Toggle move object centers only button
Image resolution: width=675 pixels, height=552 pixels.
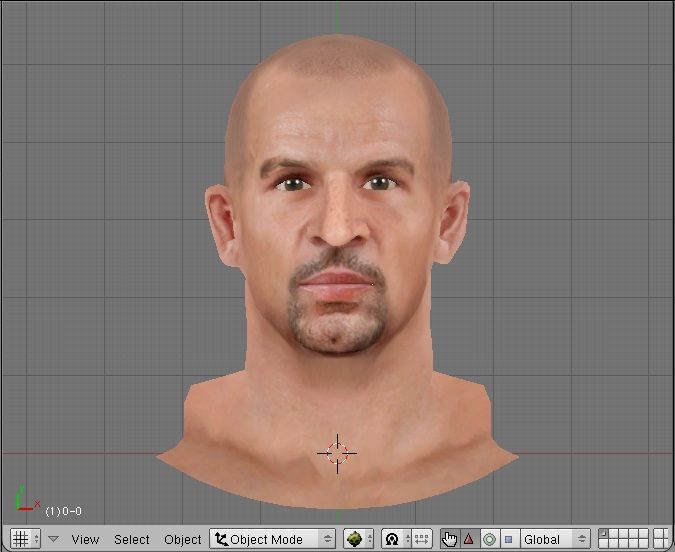click(x=421, y=539)
